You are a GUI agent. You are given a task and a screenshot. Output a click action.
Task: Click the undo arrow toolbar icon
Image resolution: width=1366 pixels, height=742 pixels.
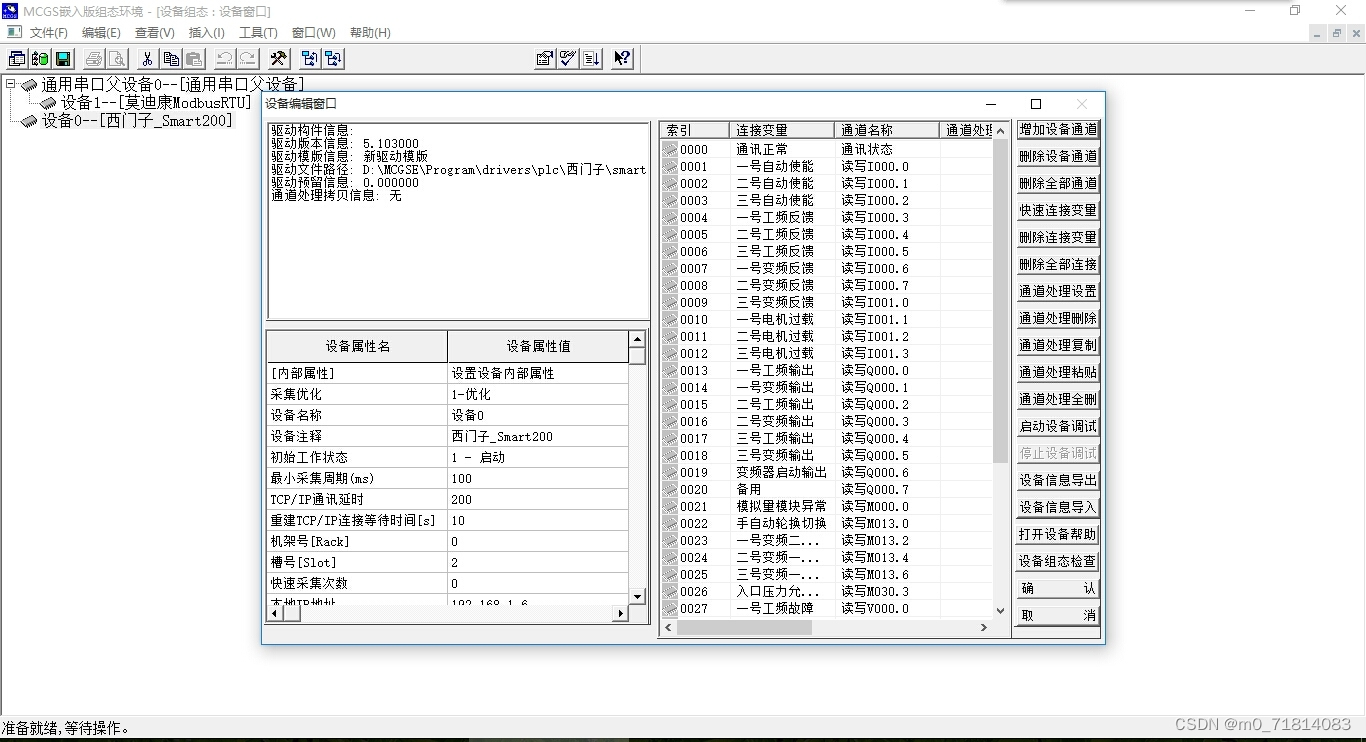click(224, 59)
